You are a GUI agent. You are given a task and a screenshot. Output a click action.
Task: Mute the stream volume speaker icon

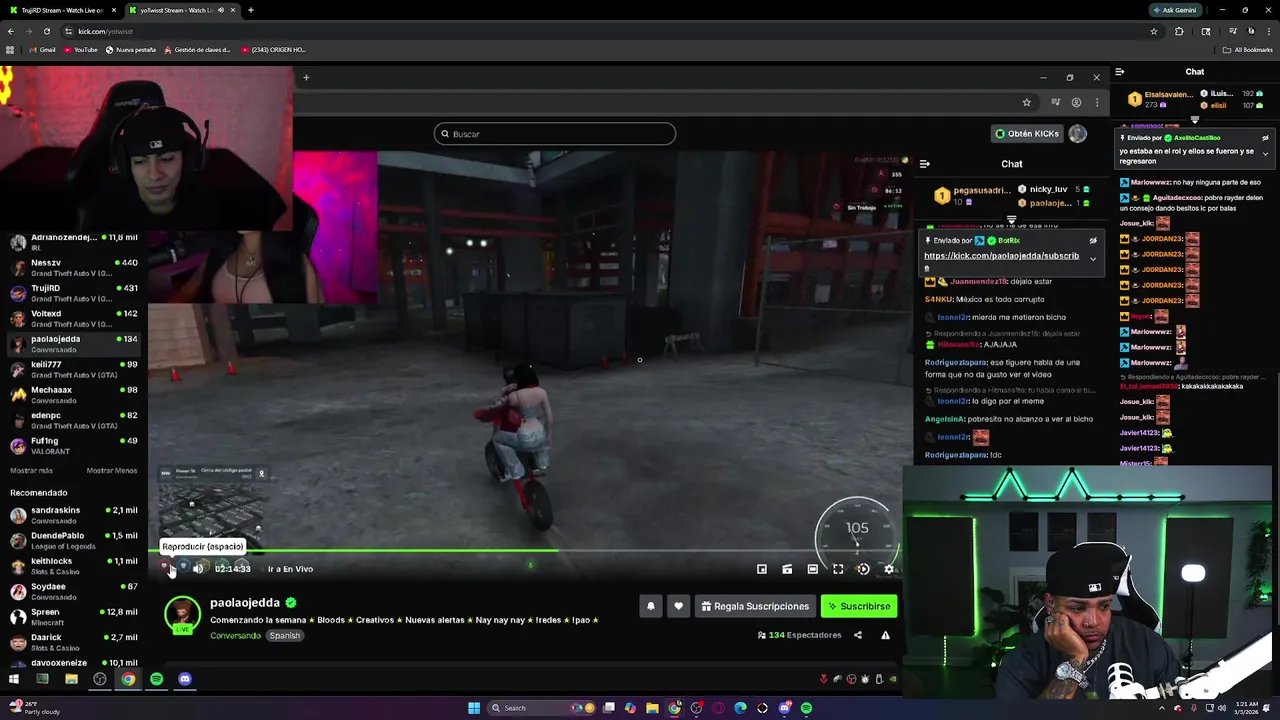(x=198, y=569)
